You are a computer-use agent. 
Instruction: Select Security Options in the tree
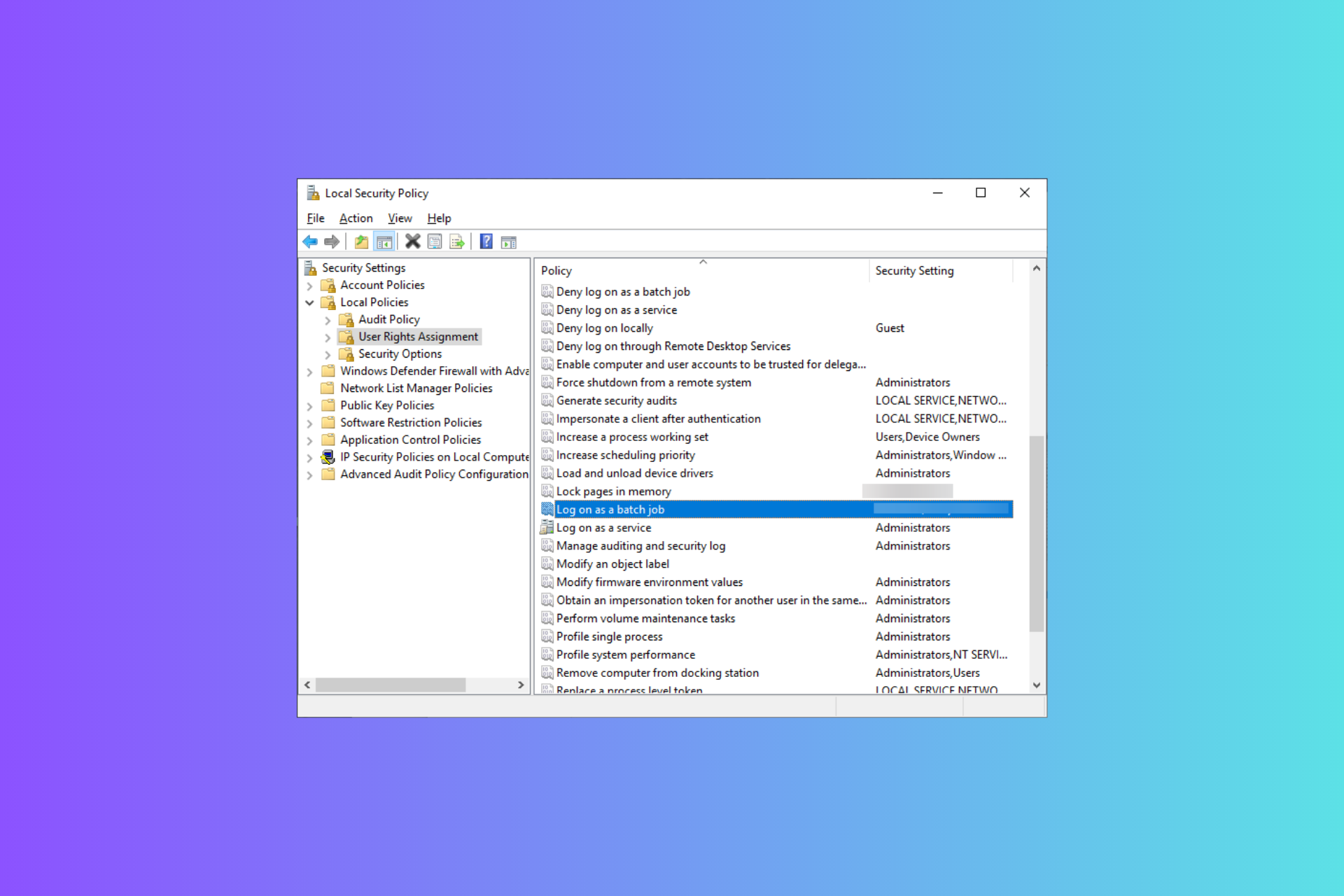pos(400,354)
